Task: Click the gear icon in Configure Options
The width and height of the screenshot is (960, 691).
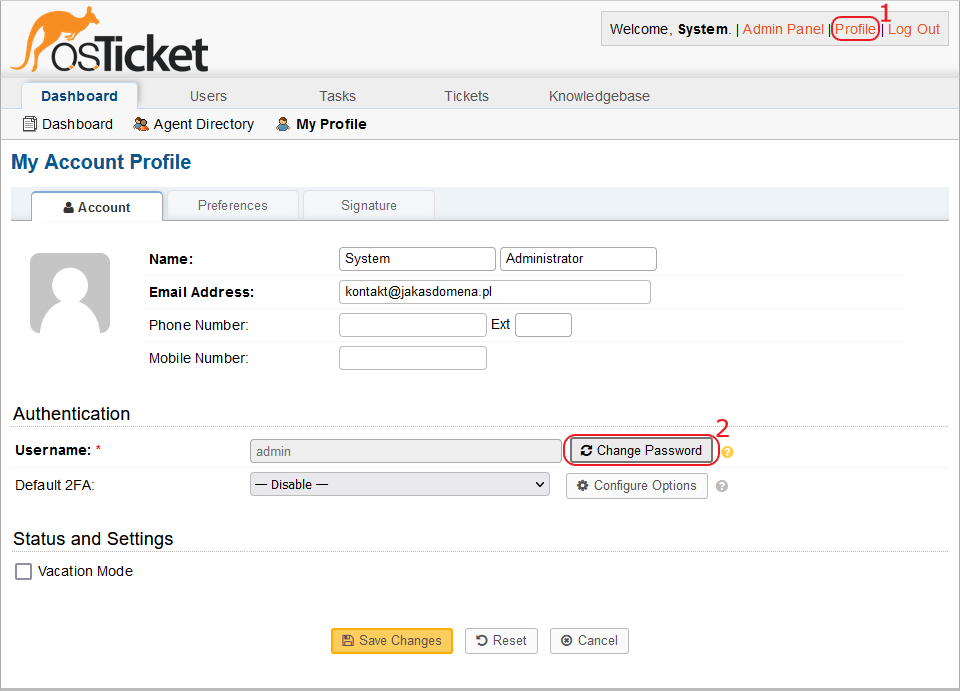Action: pyautogui.click(x=583, y=485)
